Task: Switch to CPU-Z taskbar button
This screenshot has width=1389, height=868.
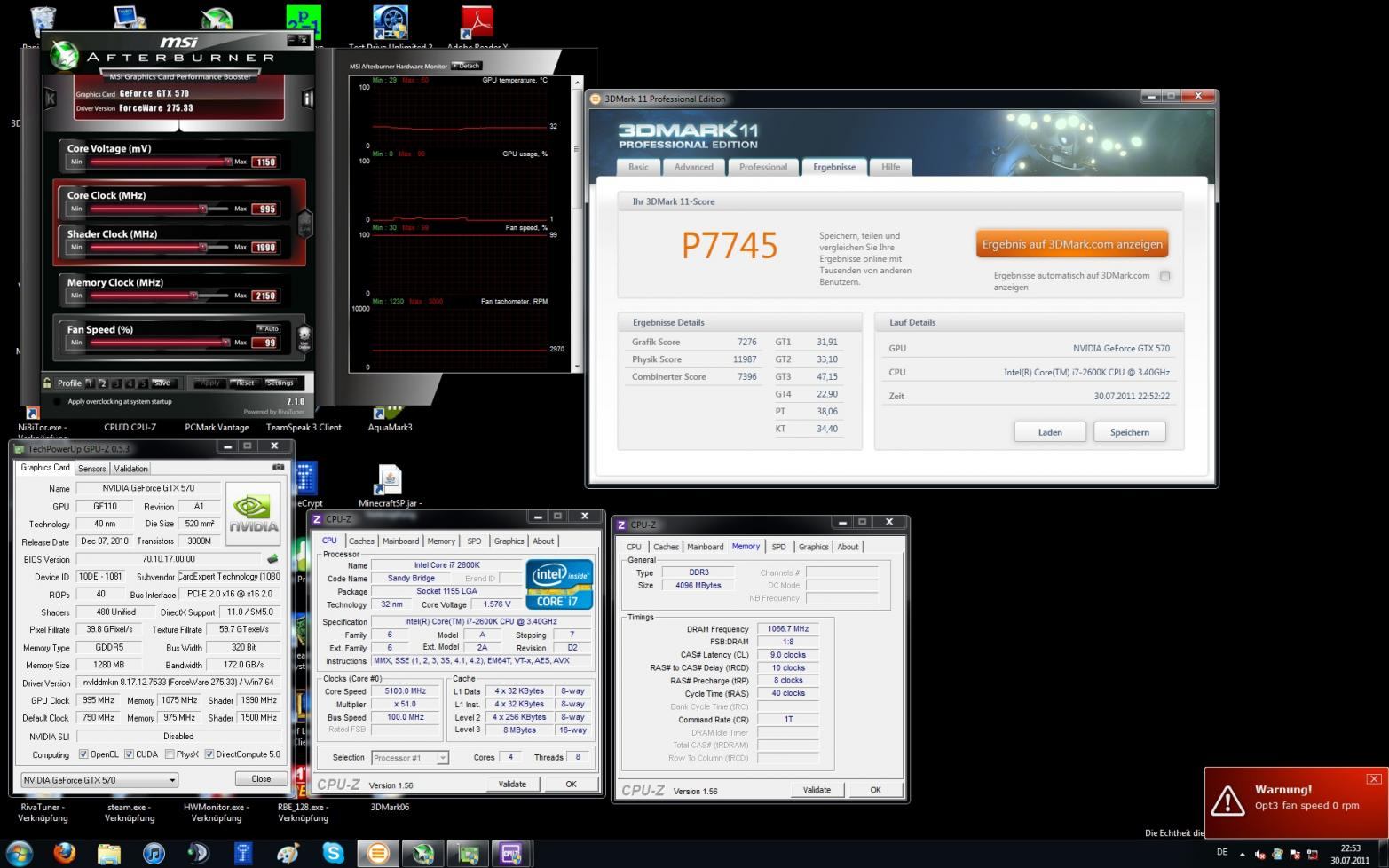Action: [x=511, y=854]
